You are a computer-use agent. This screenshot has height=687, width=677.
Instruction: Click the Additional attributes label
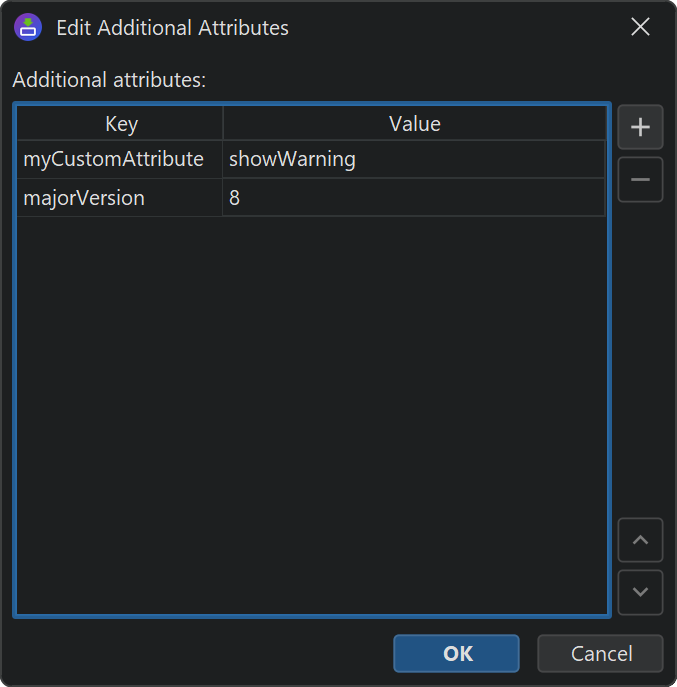pos(109,80)
